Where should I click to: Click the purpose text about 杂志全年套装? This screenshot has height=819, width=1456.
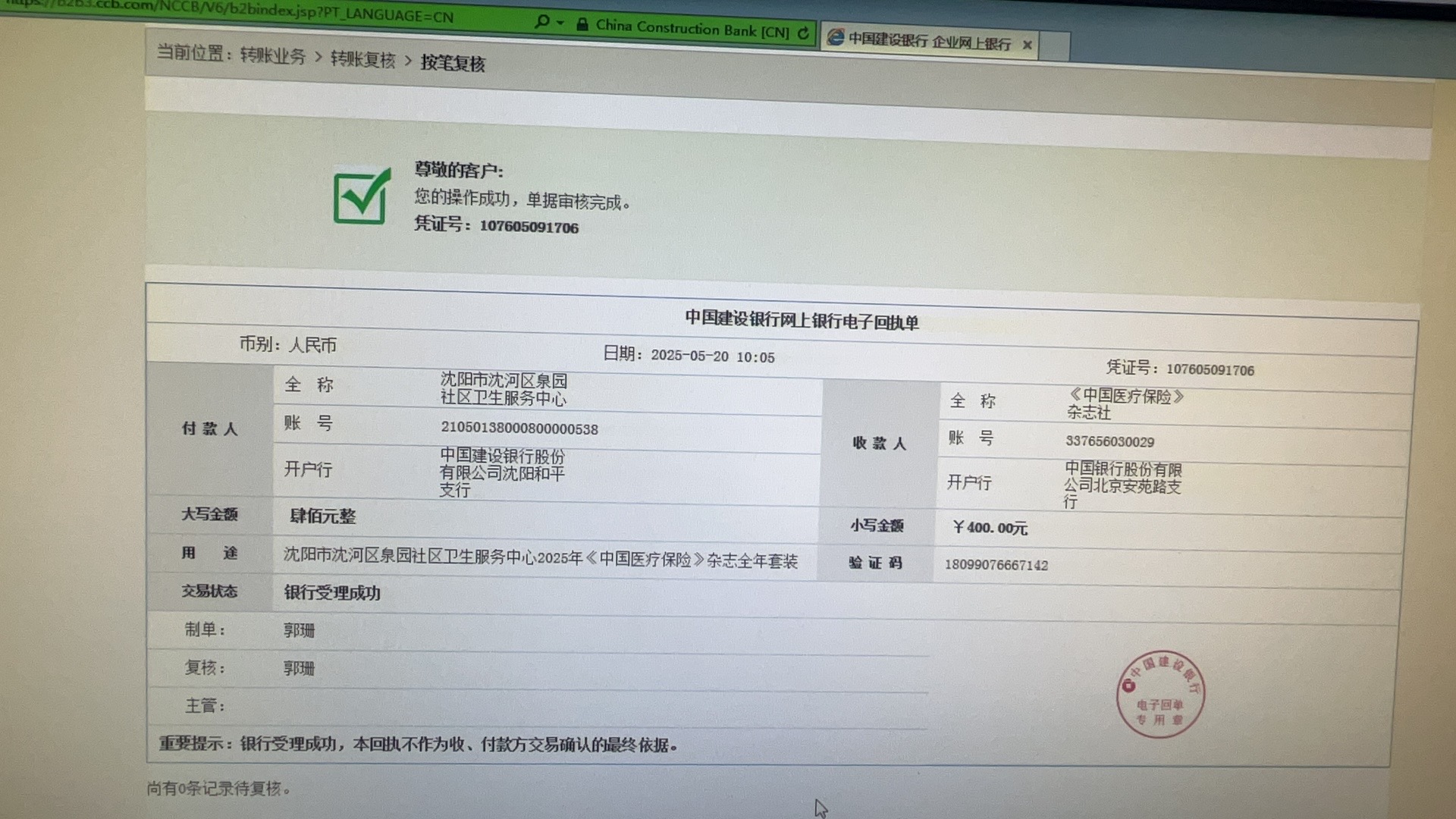pyautogui.click(x=540, y=559)
